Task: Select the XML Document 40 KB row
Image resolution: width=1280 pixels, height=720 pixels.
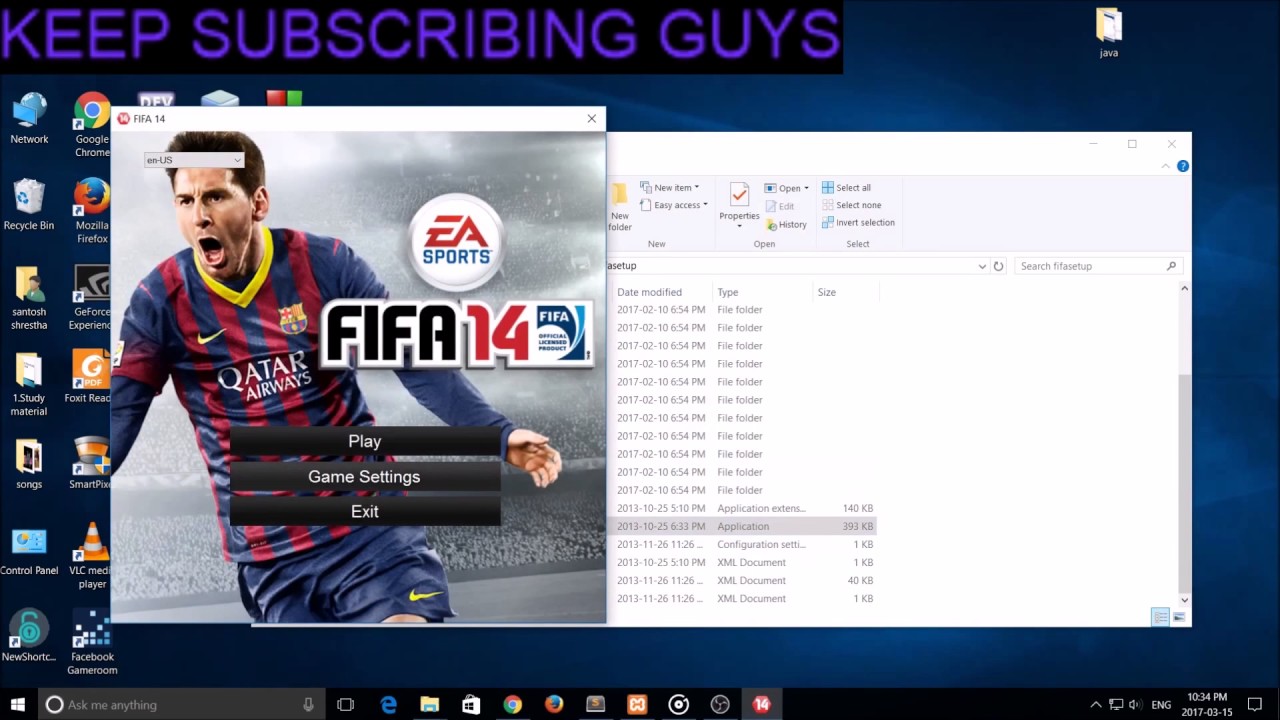Action: [x=742, y=580]
